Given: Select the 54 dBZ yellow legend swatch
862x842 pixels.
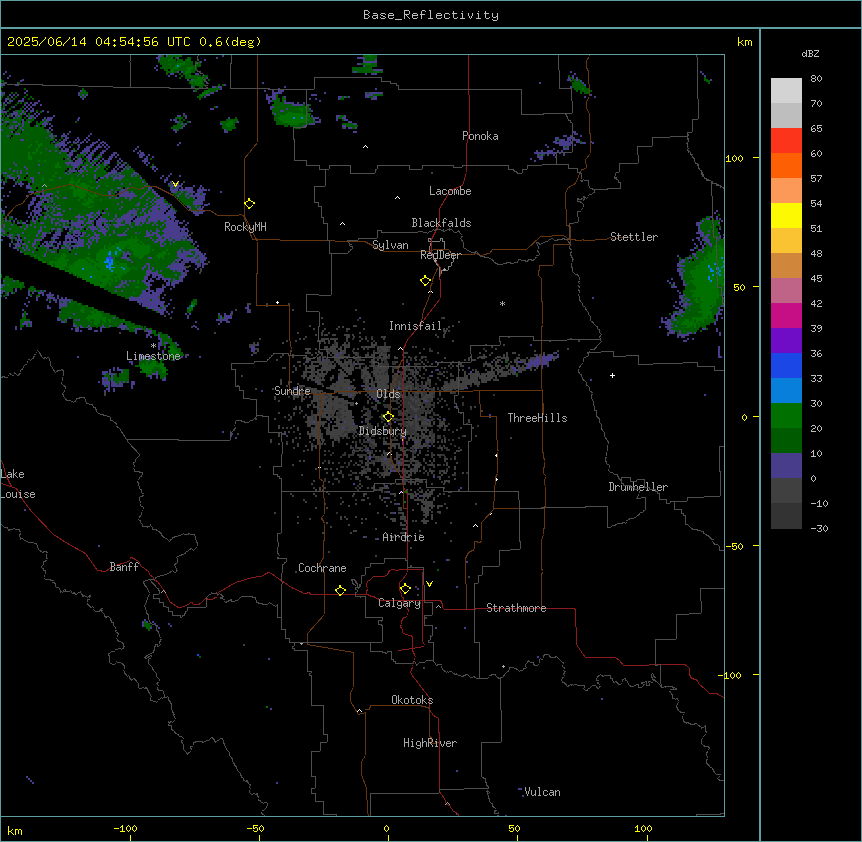Looking at the screenshot, I should [x=786, y=215].
